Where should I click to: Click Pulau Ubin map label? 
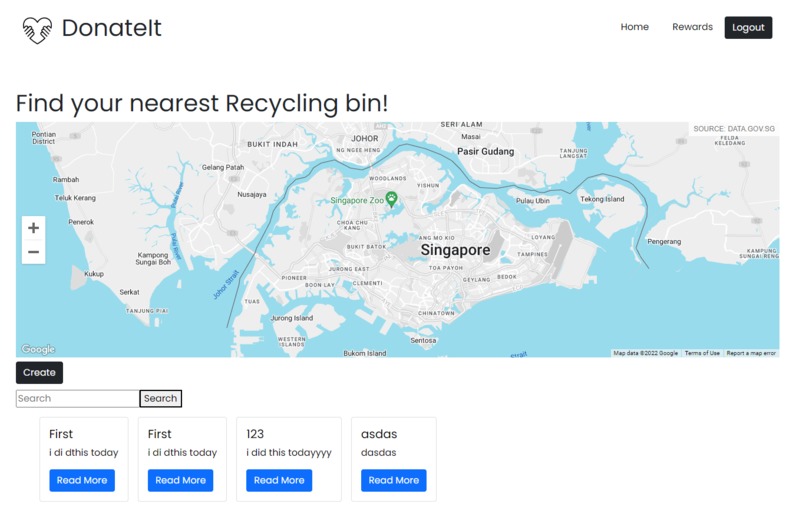pos(533,201)
